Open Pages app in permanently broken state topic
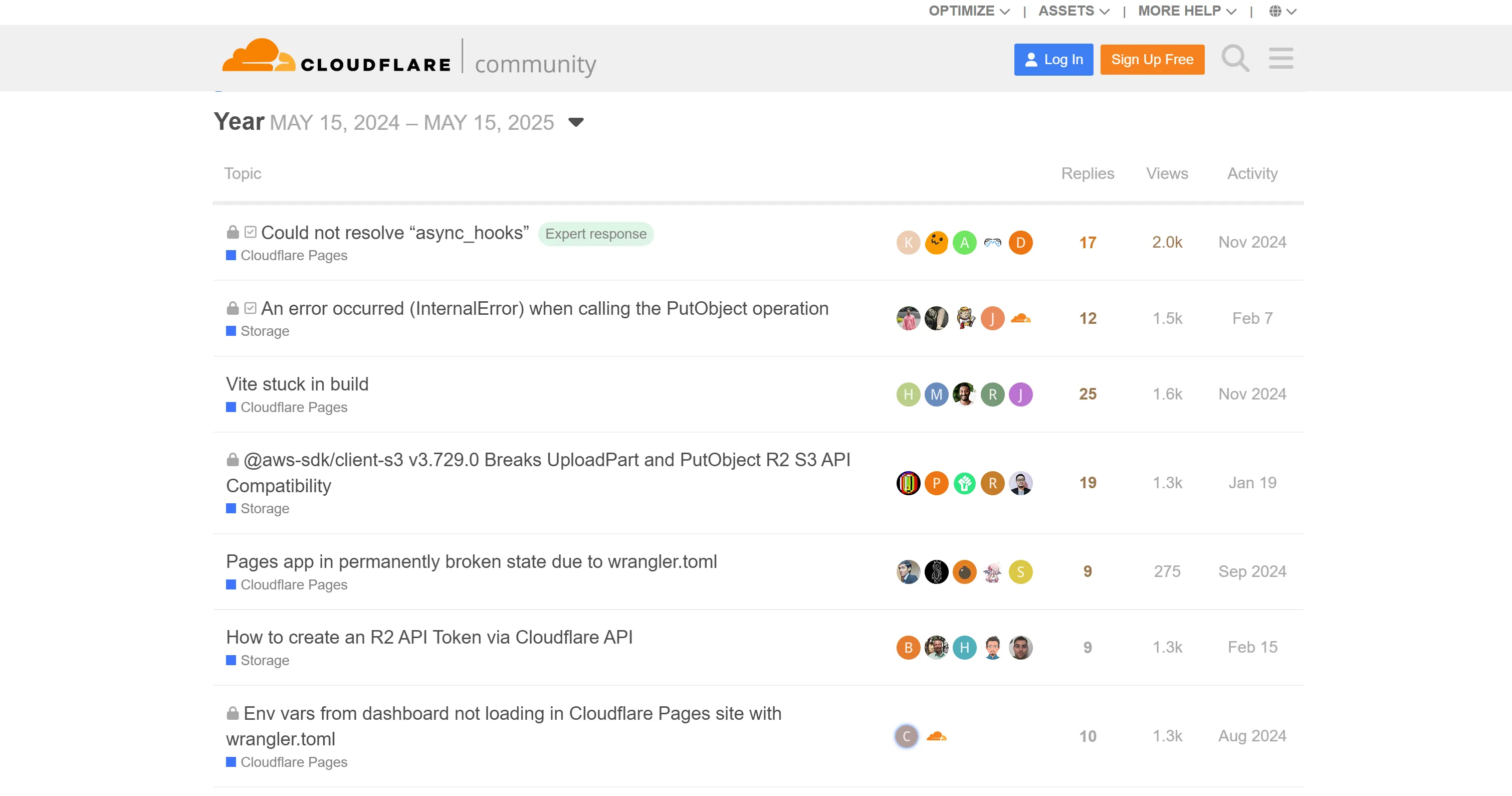 [x=471, y=562]
